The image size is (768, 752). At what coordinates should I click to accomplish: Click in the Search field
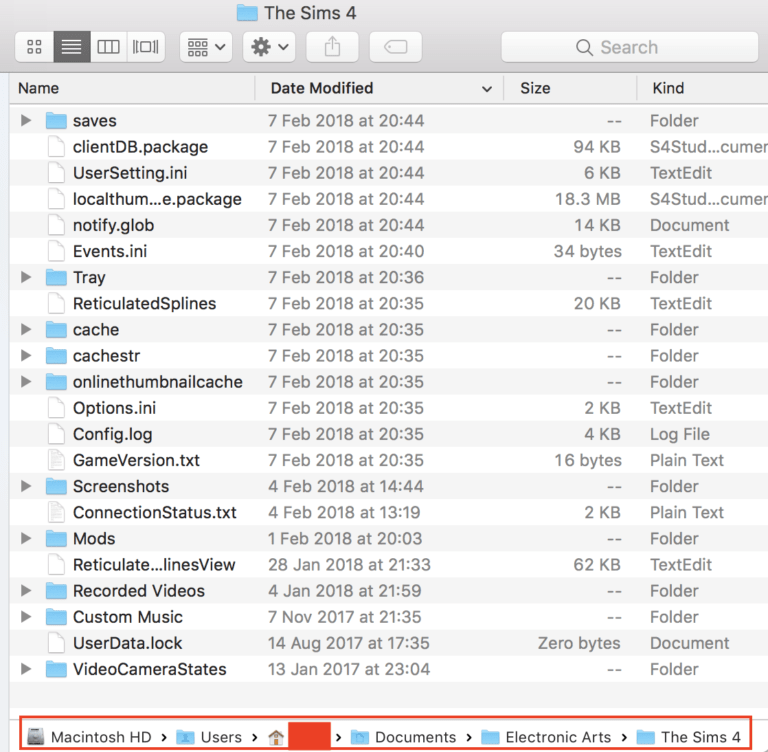click(x=628, y=47)
